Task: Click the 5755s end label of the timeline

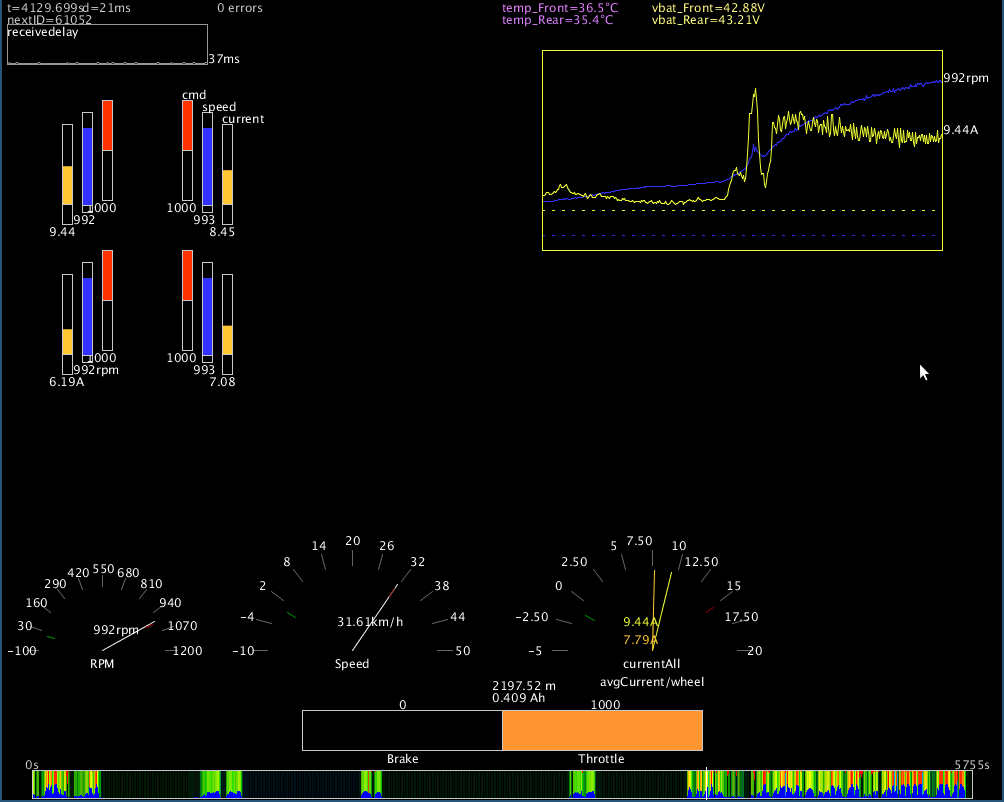Action: tap(971, 765)
